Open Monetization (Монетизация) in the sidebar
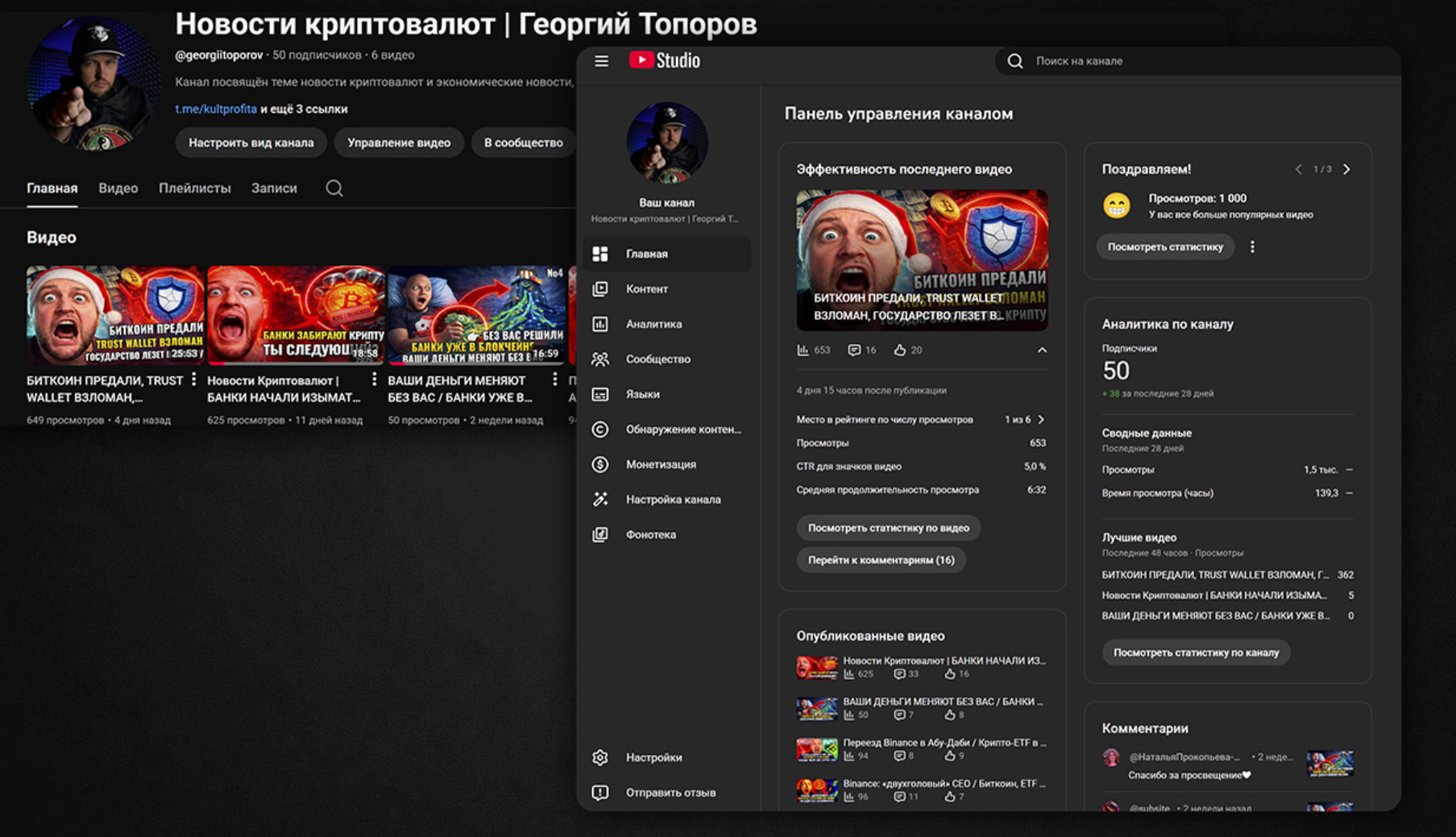Image resolution: width=1456 pixels, height=837 pixels. tap(660, 464)
